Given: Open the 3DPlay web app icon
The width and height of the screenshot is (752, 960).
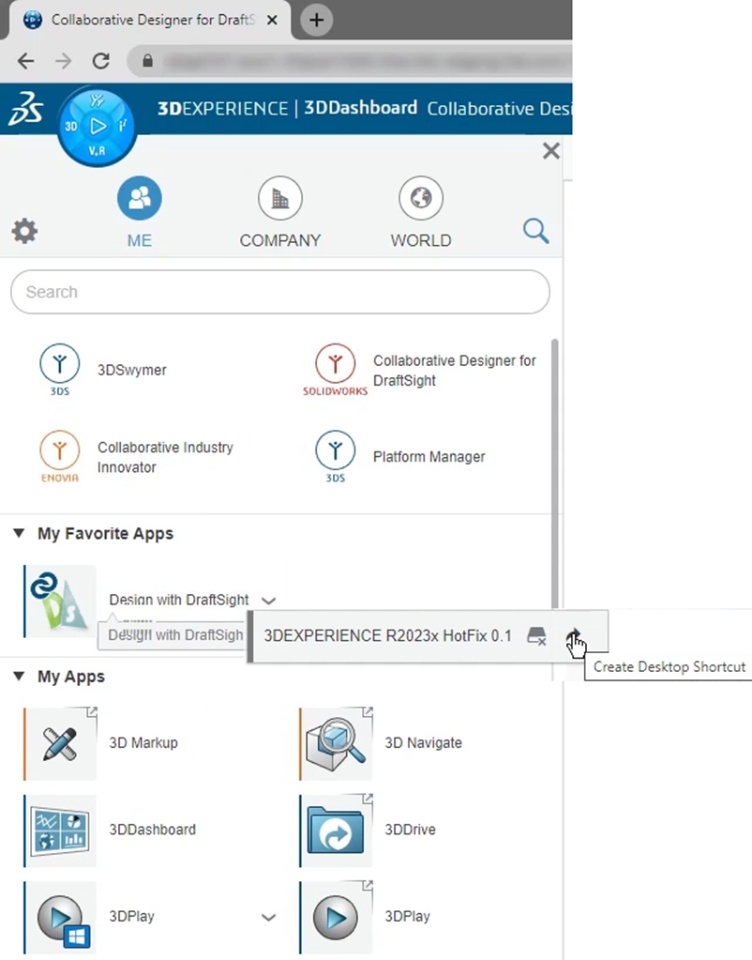Looking at the screenshot, I should [336, 917].
